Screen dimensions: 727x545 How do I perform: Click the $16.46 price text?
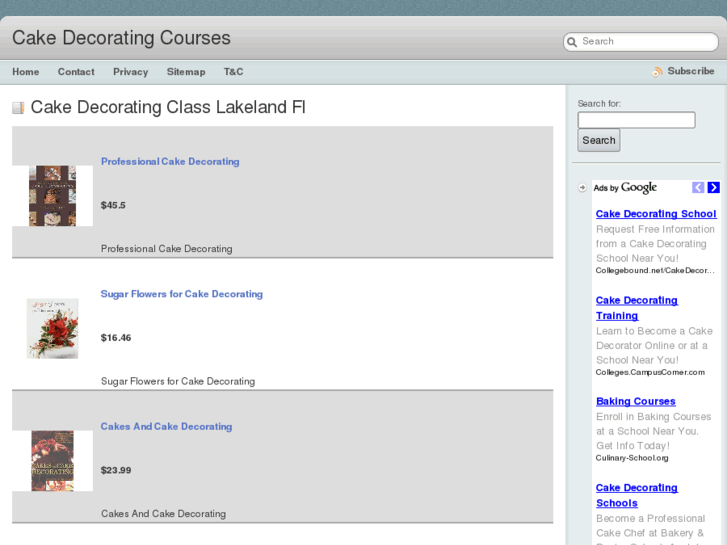(116, 338)
